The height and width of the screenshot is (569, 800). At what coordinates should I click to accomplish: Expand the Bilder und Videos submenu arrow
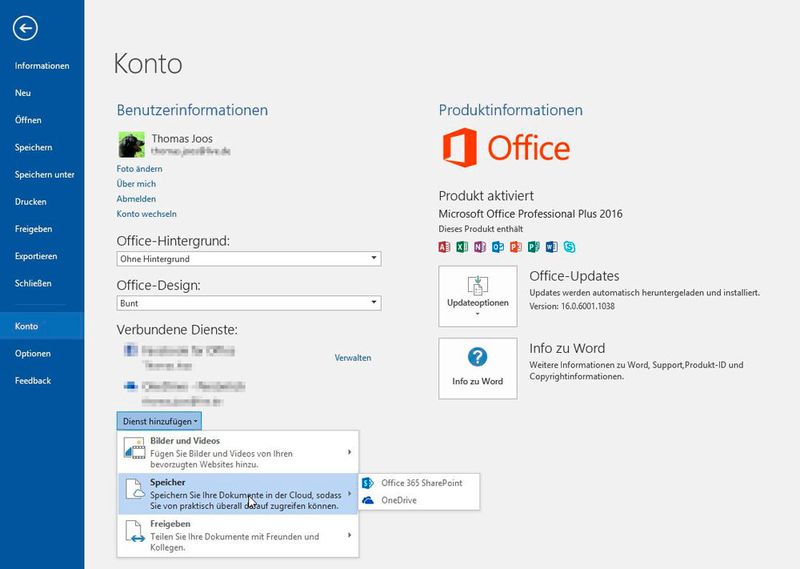tap(349, 452)
